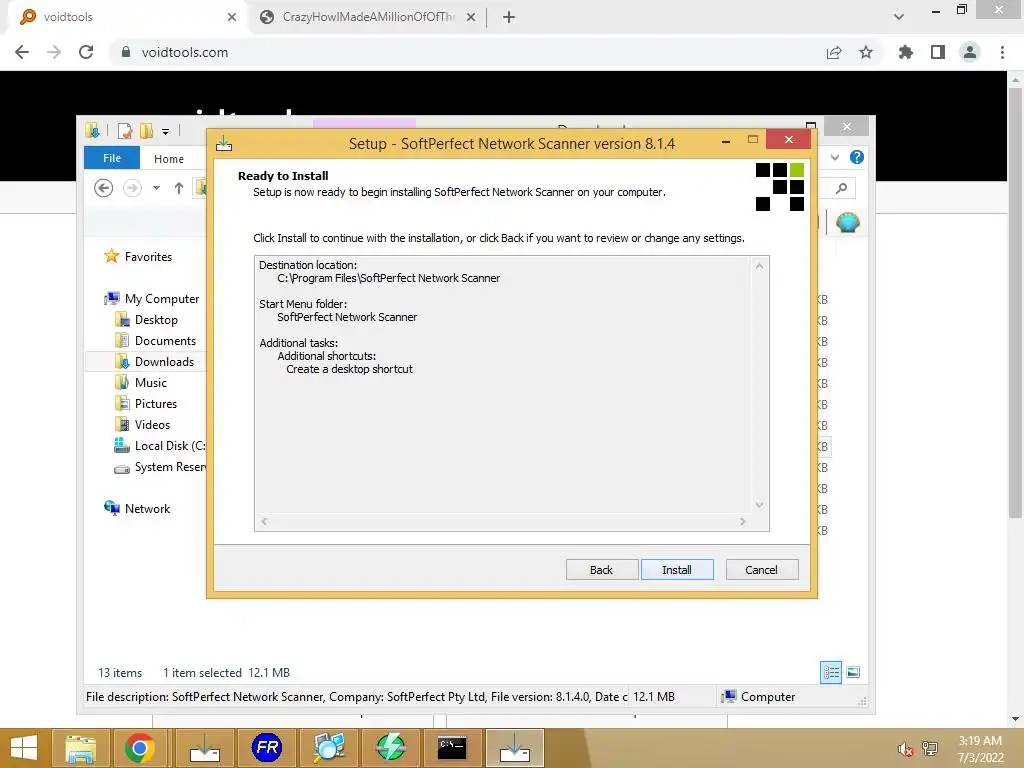Share the voidtools page
1024x768 pixels.
pos(834,52)
